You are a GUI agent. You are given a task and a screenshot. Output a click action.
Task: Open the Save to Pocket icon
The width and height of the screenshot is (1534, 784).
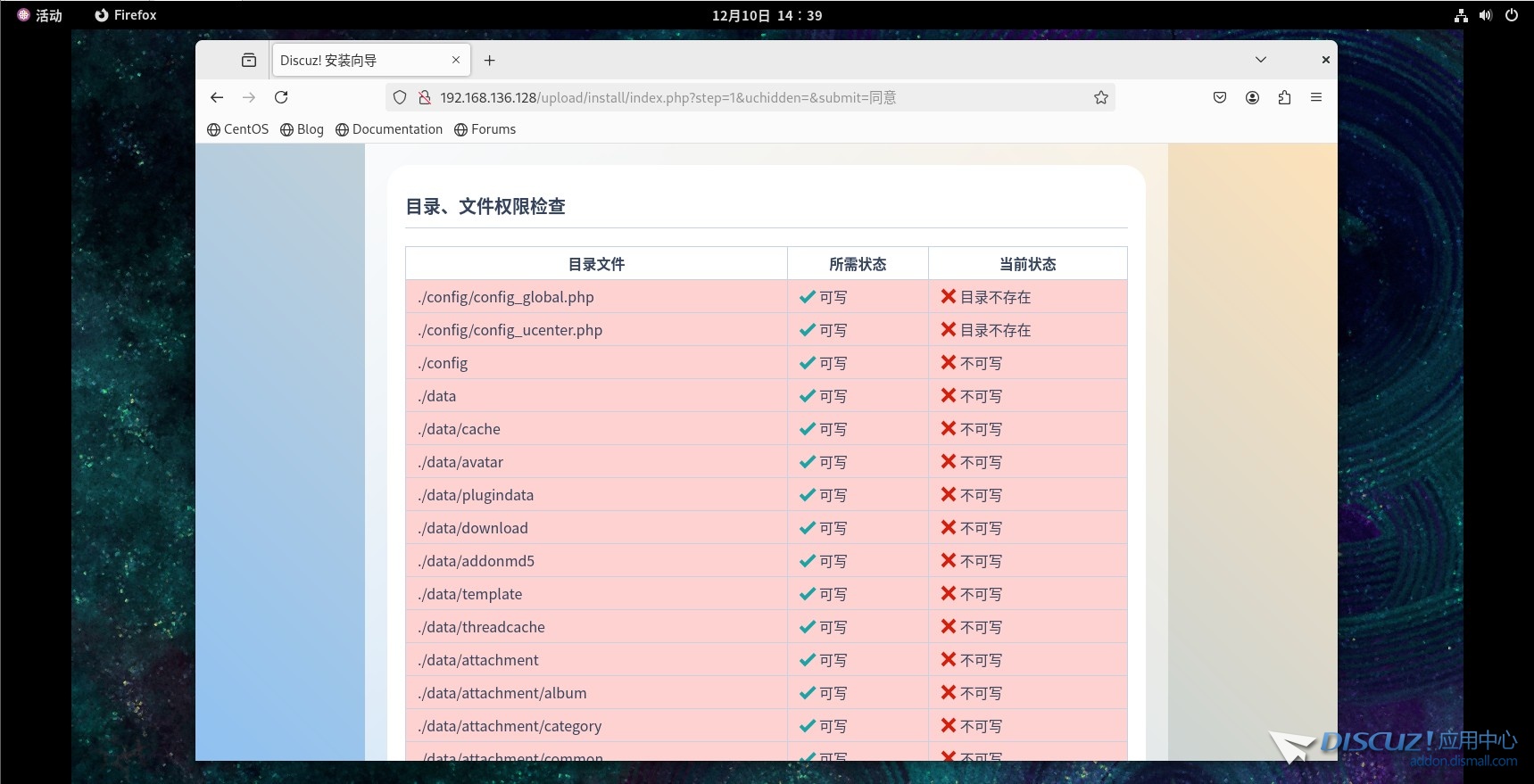[1220, 97]
